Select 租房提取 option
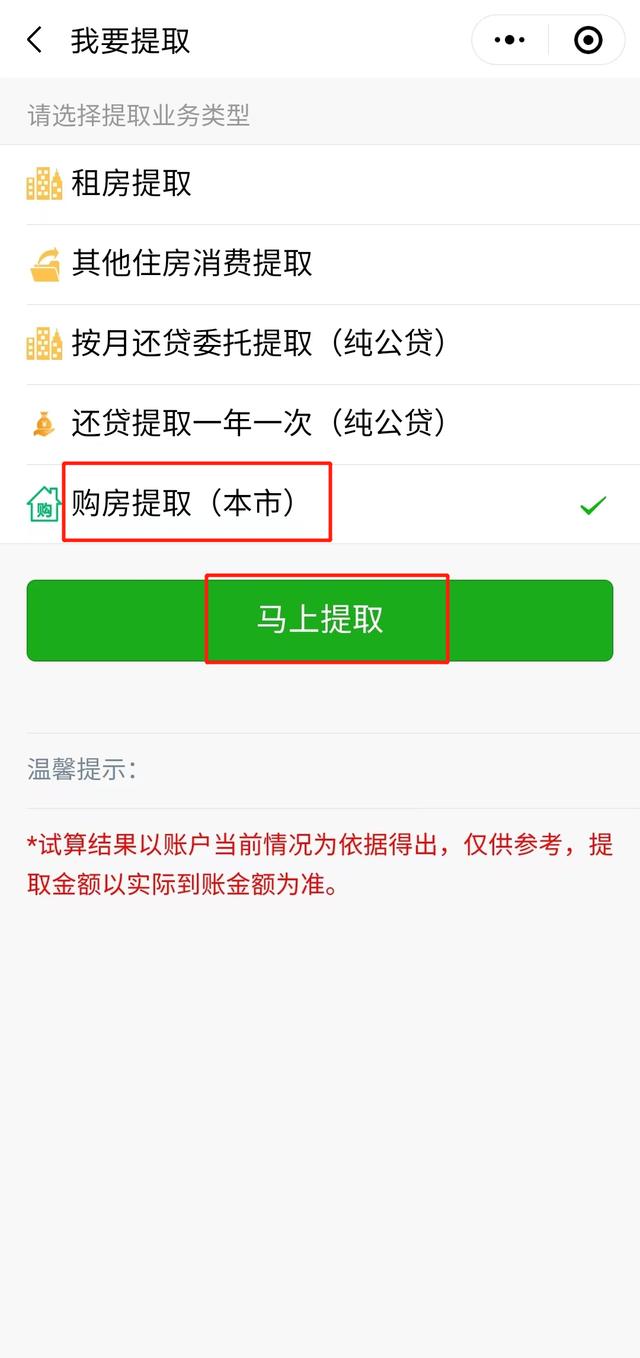Viewport: 640px width, 1358px height. [x=320, y=184]
